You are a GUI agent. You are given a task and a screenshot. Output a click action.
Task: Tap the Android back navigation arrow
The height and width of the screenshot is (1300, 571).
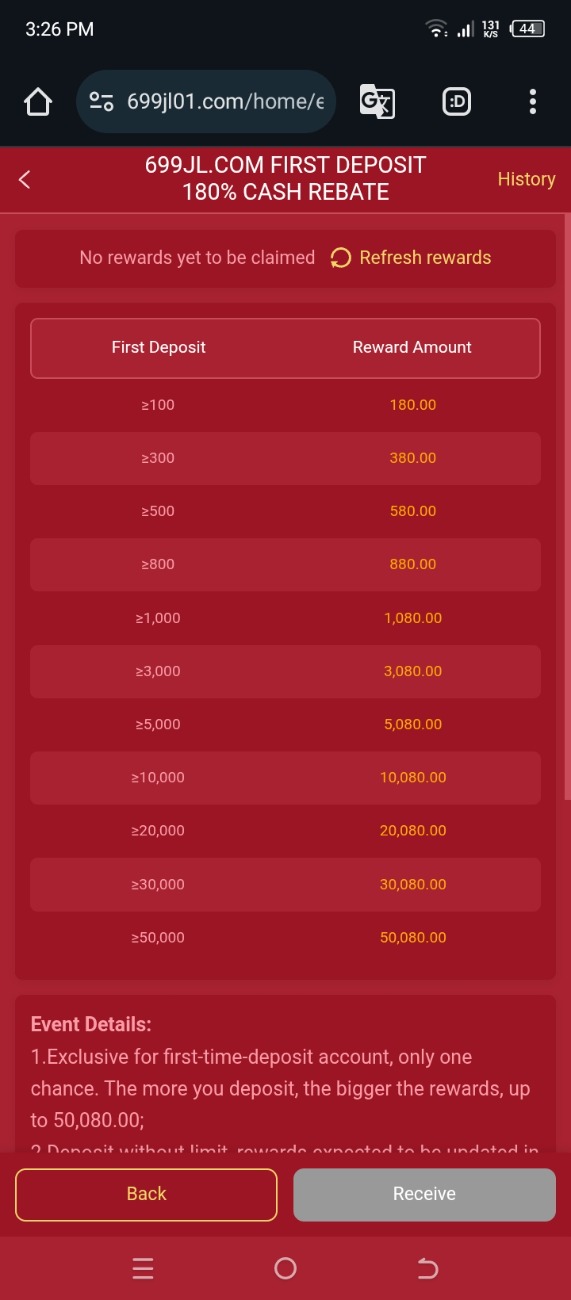(428, 1269)
